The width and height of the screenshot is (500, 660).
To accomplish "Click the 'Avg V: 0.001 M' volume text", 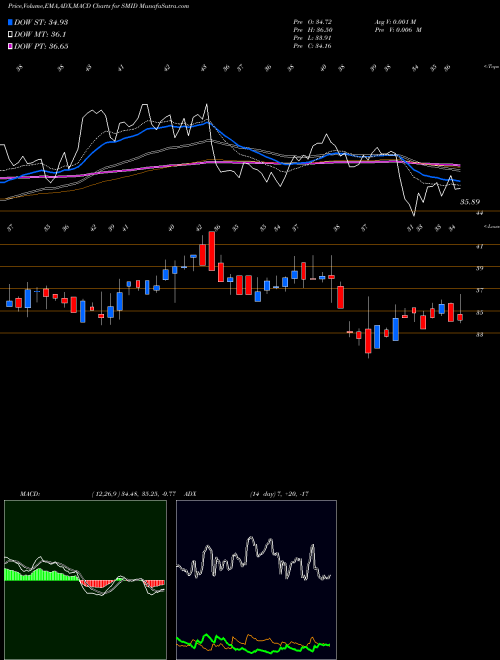I will (395, 21).
